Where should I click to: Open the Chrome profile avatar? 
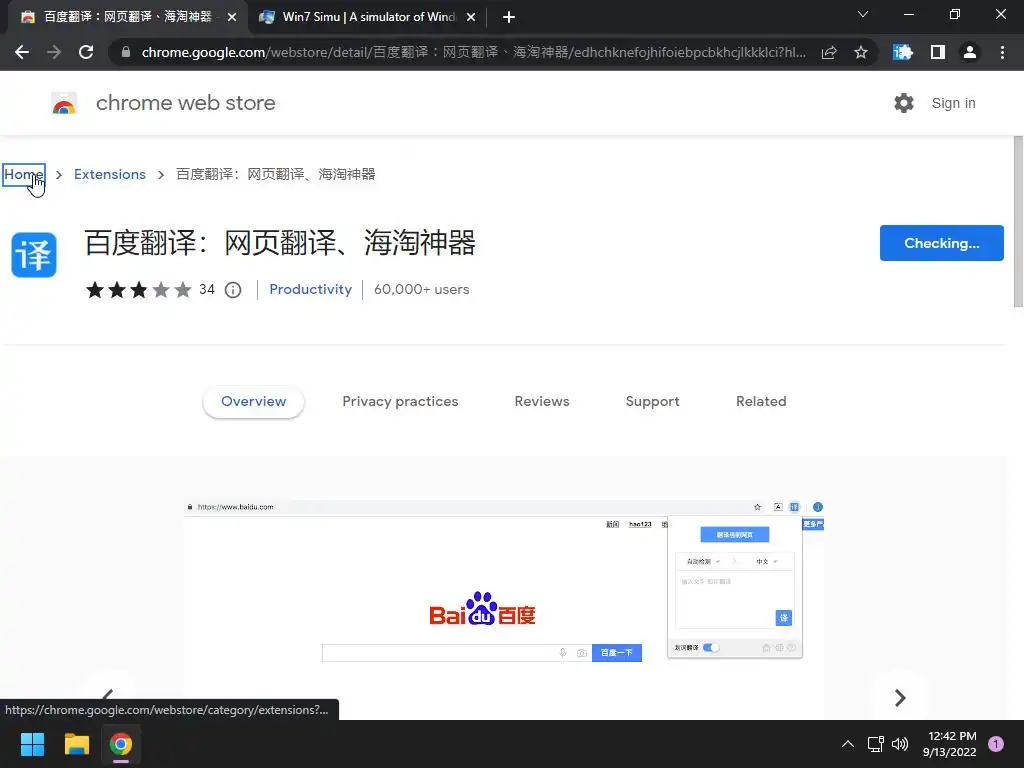pyautogui.click(x=970, y=52)
